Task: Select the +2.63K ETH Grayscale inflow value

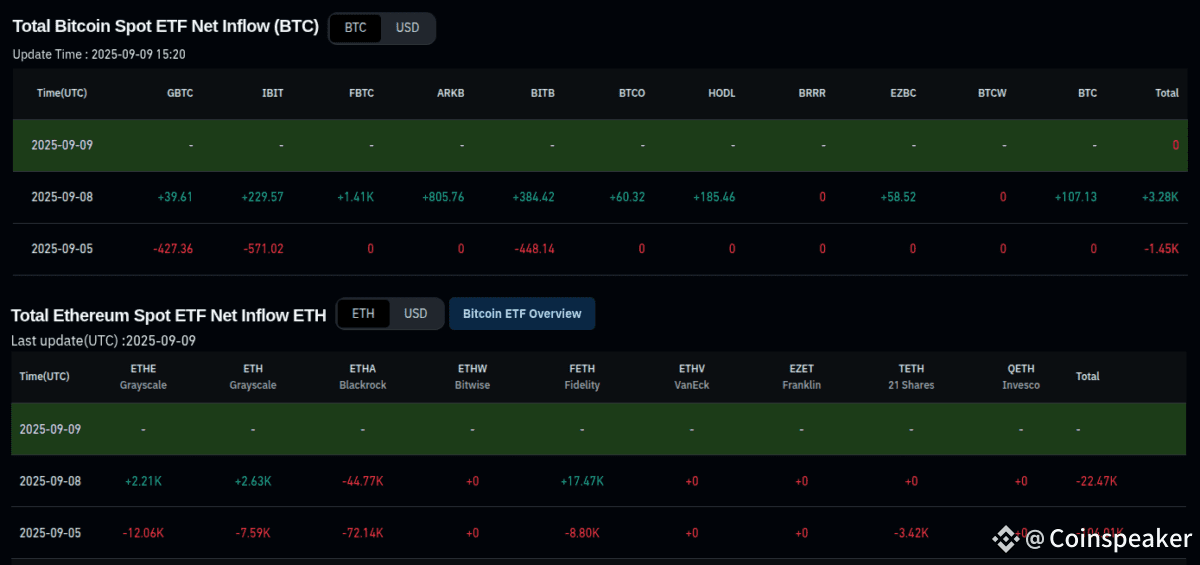Action: [253, 481]
